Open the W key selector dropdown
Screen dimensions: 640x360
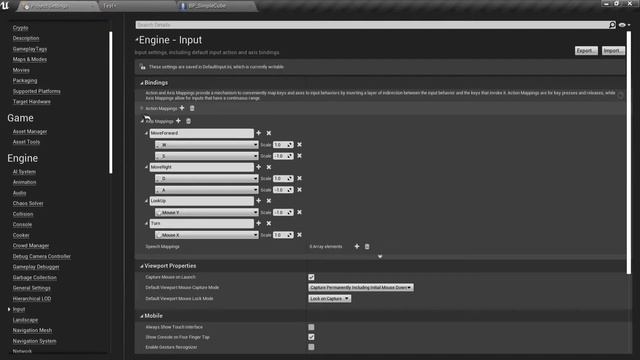tap(207, 145)
